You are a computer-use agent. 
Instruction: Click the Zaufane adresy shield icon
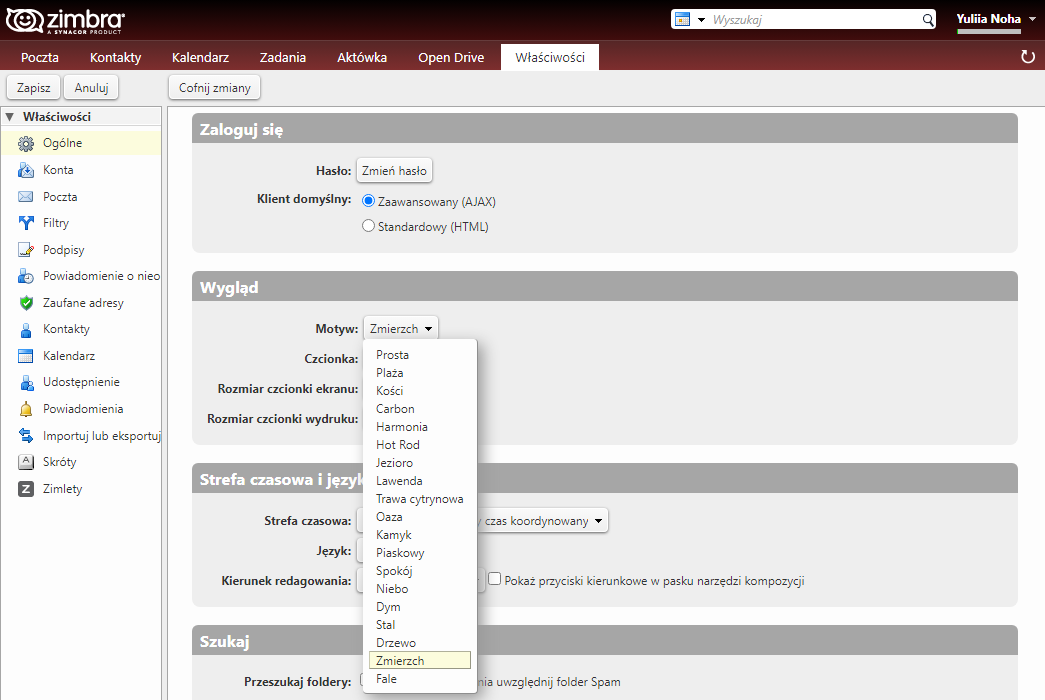(26, 303)
